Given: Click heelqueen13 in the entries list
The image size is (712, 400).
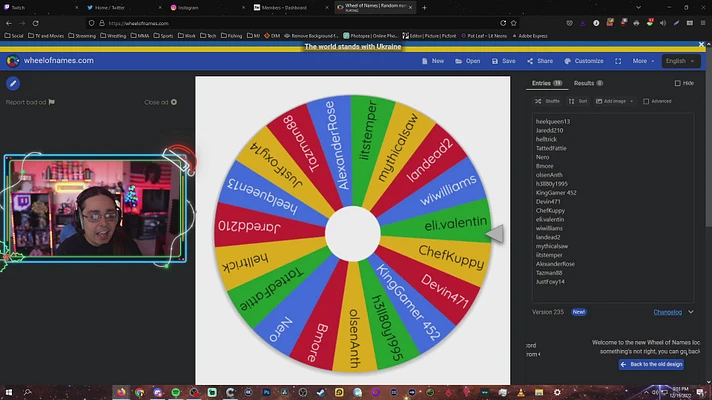Looking at the screenshot, I should click(x=553, y=121).
